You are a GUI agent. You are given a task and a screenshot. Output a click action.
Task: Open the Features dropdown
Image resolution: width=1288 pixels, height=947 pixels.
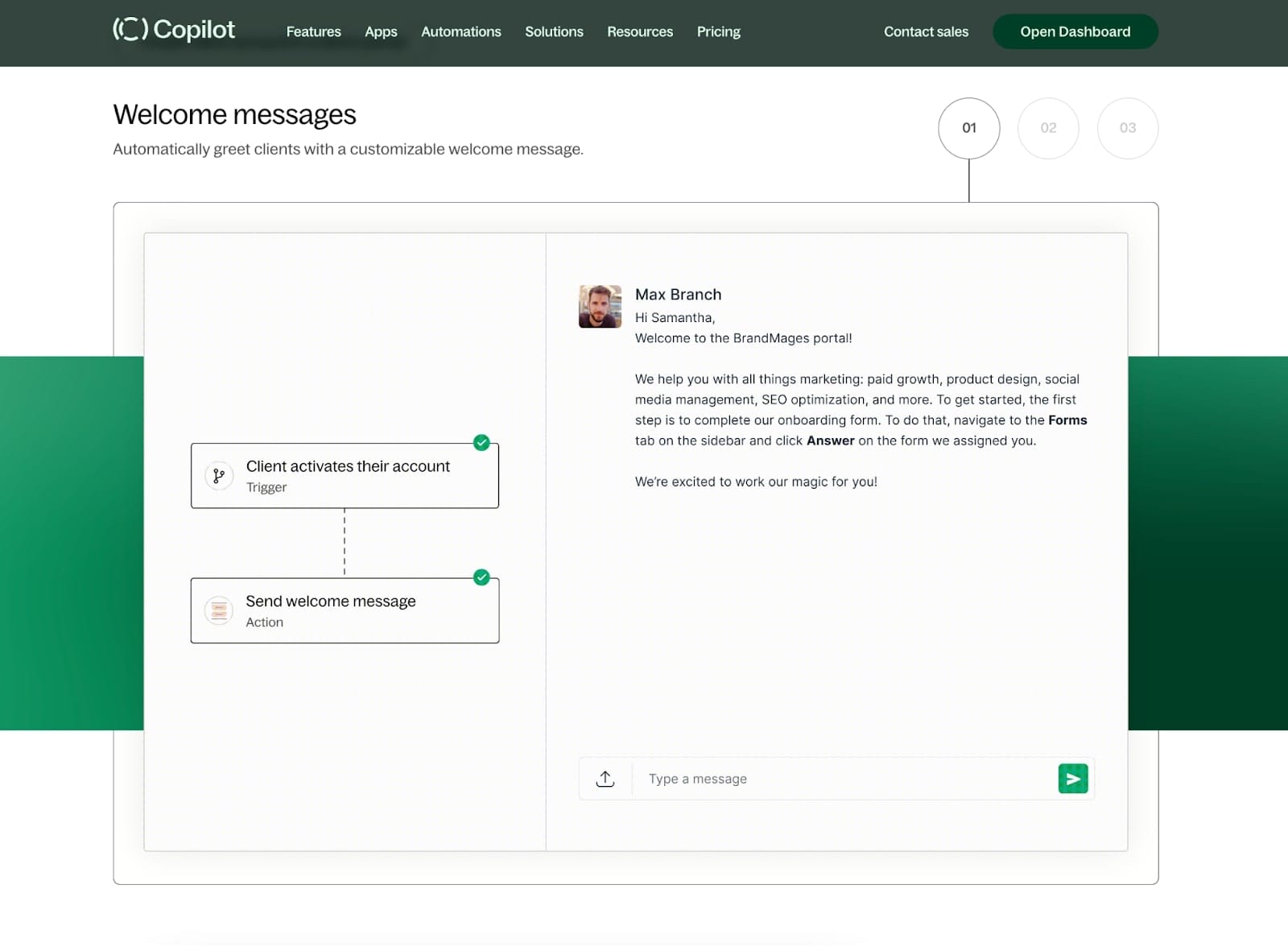(x=313, y=31)
